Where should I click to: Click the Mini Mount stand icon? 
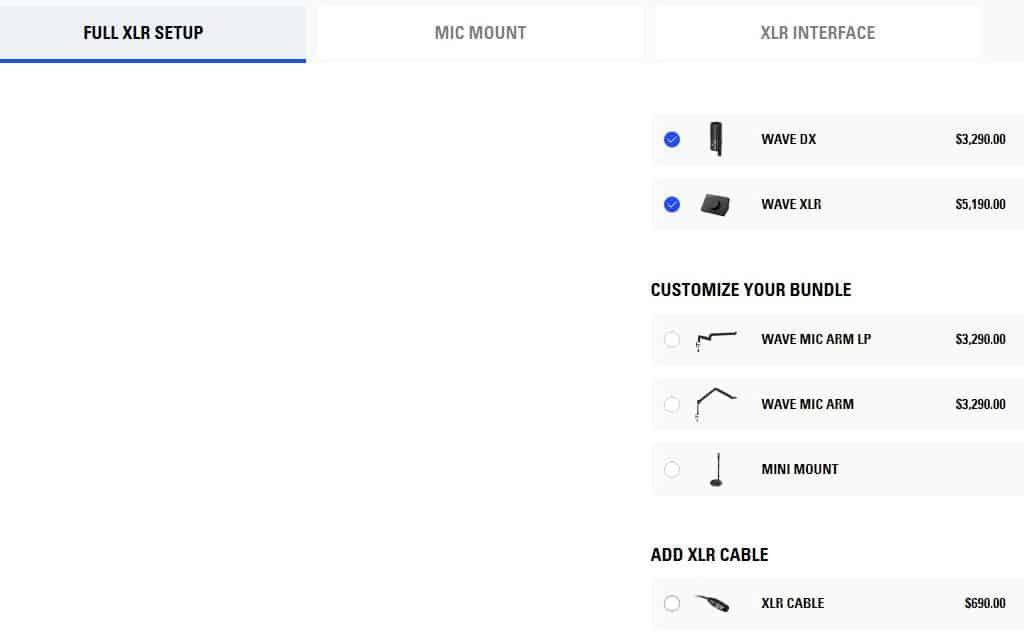coord(715,469)
